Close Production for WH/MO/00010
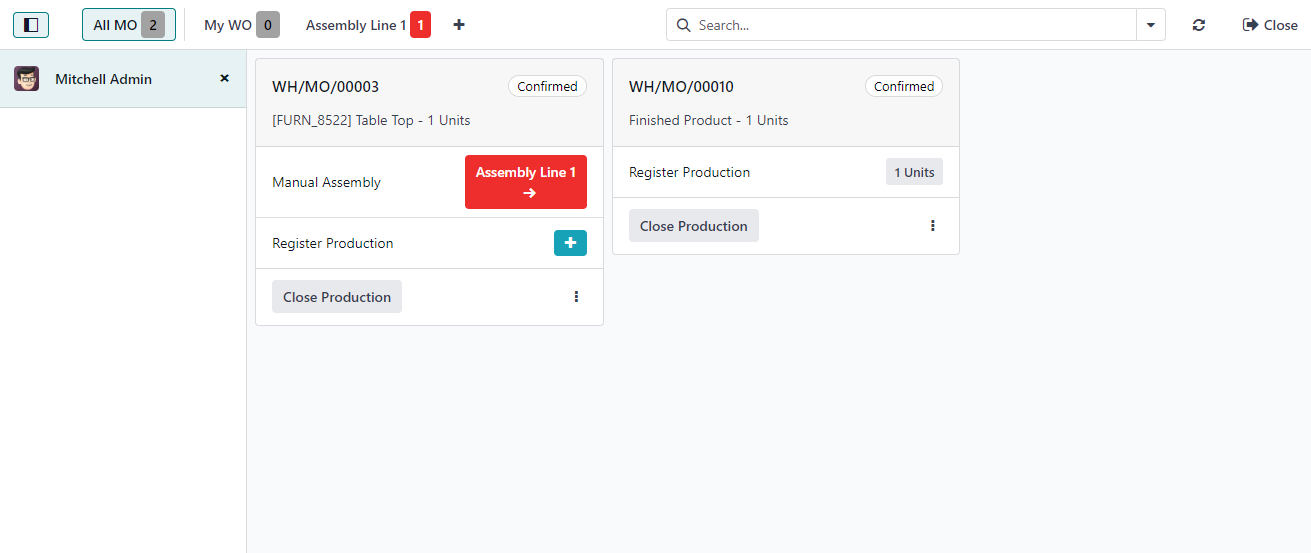 pyautogui.click(x=693, y=226)
